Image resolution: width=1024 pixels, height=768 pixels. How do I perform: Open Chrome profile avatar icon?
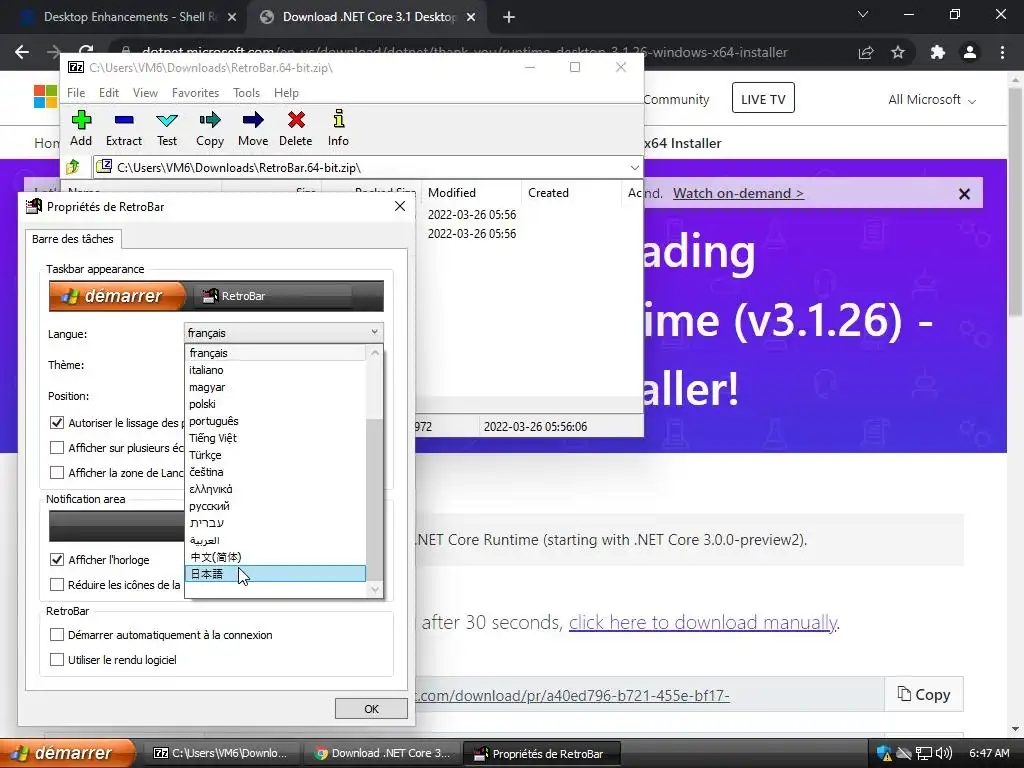(970, 52)
